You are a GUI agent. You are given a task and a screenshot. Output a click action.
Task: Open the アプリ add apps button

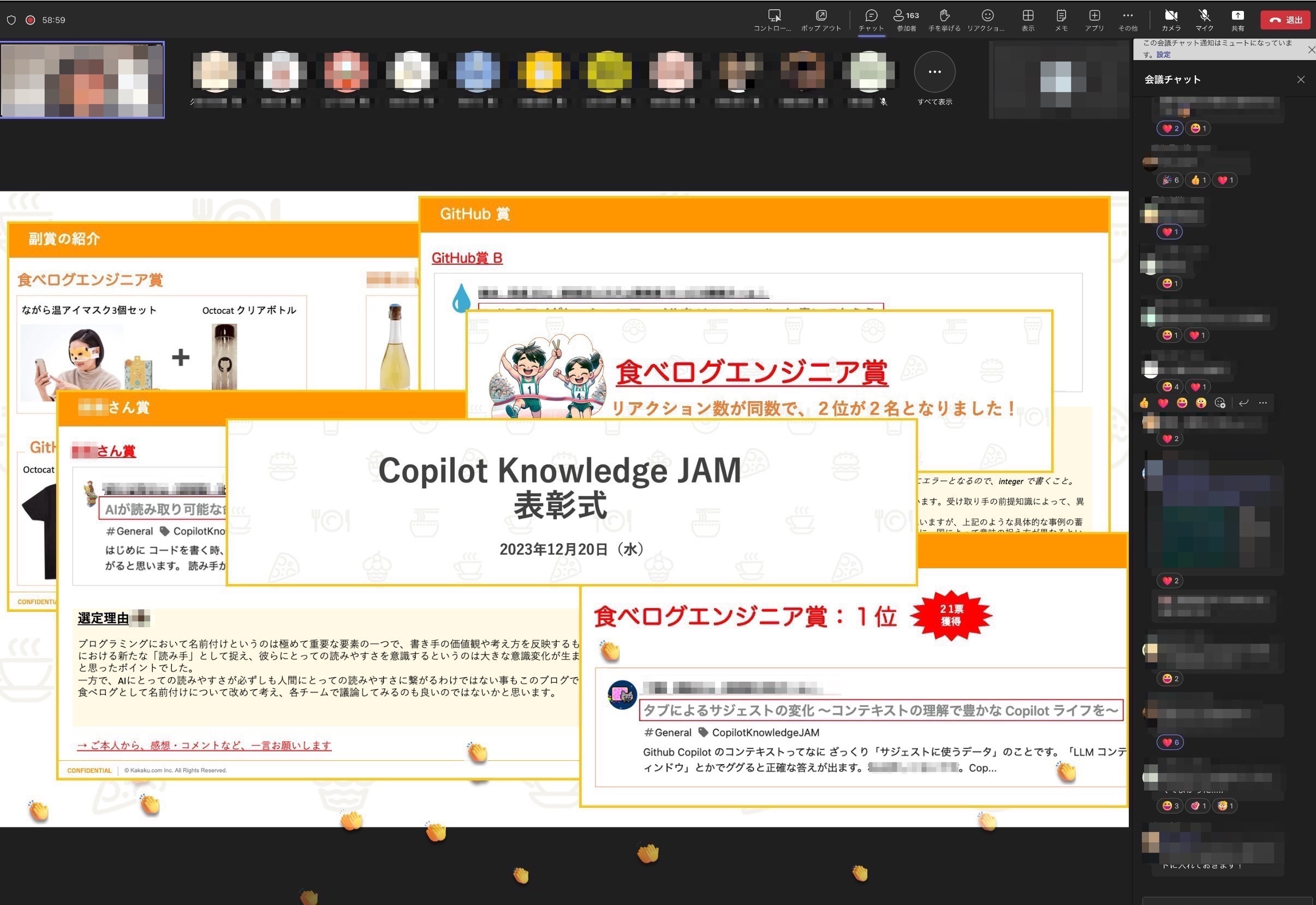click(x=1094, y=20)
